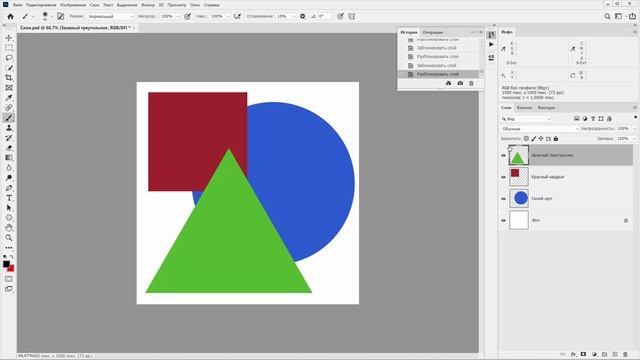The height and width of the screenshot is (360, 640).
Task: Hide the Синий круг layer
Action: pyautogui.click(x=503, y=199)
